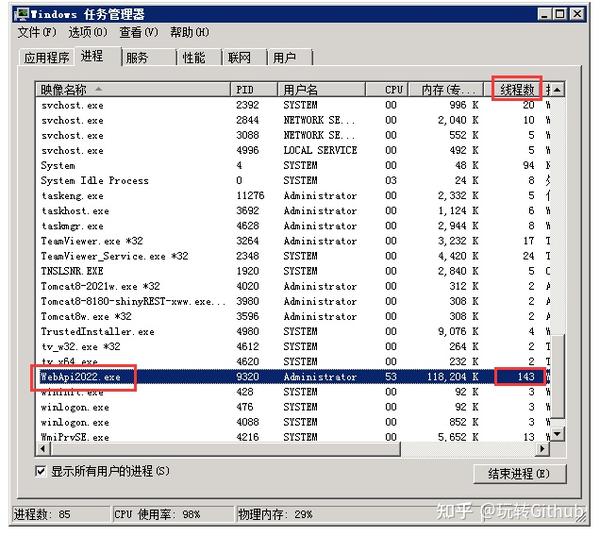Click horizontal scrollbar right arrow
Viewport: 600px width, 536px height.
coord(542,448)
